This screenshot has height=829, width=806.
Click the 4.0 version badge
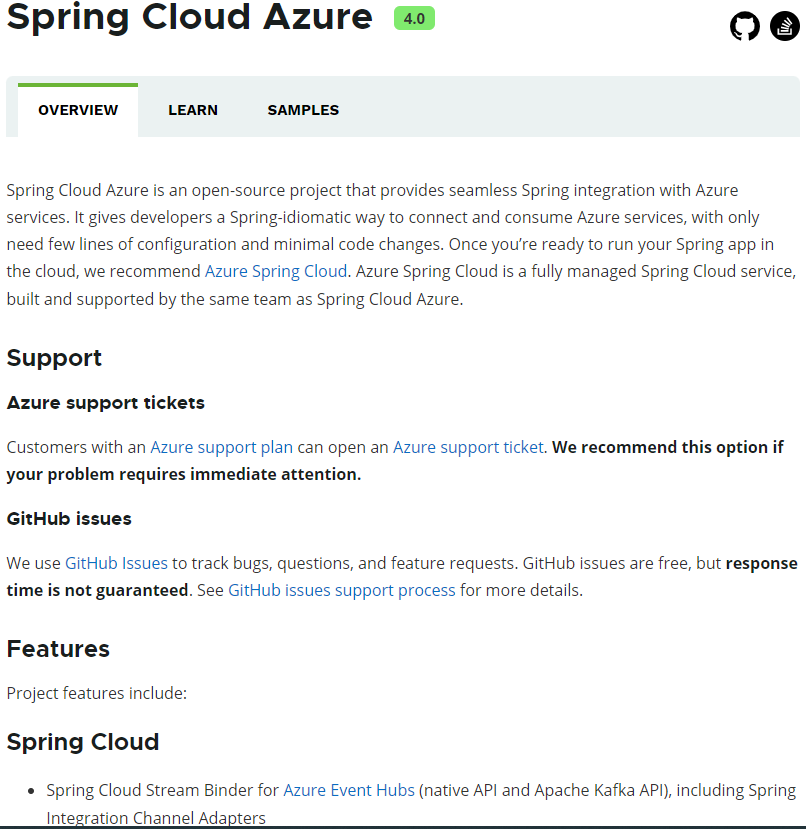[414, 19]
